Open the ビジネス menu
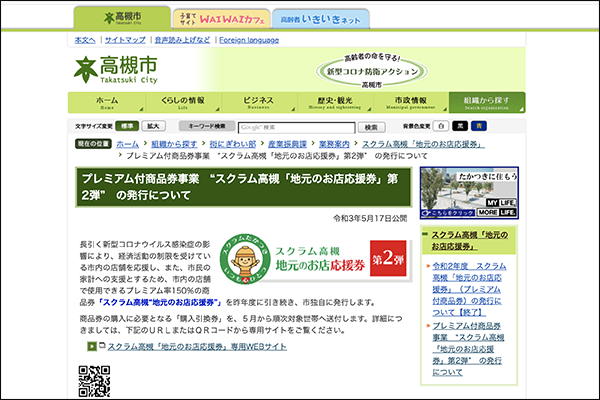Image resolution: width=600 pixels, height=400 pixels. pyautogui.click(x=259, y=103)
